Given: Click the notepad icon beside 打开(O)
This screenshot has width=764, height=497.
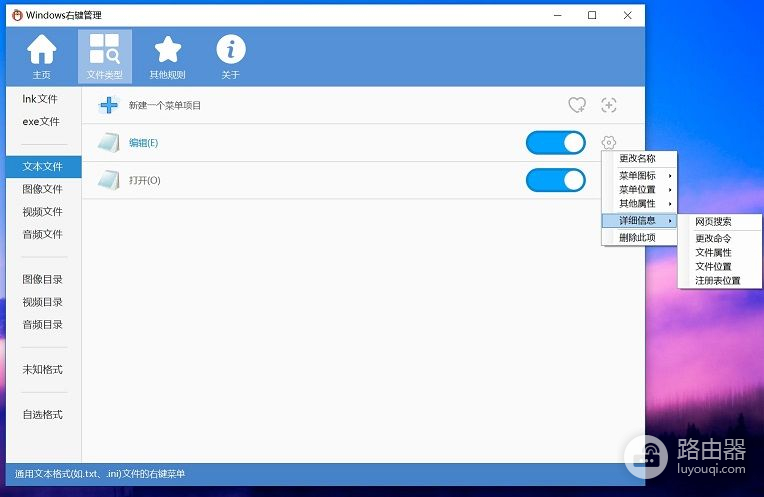Looking at the screenshot, I should click(108, 180).
